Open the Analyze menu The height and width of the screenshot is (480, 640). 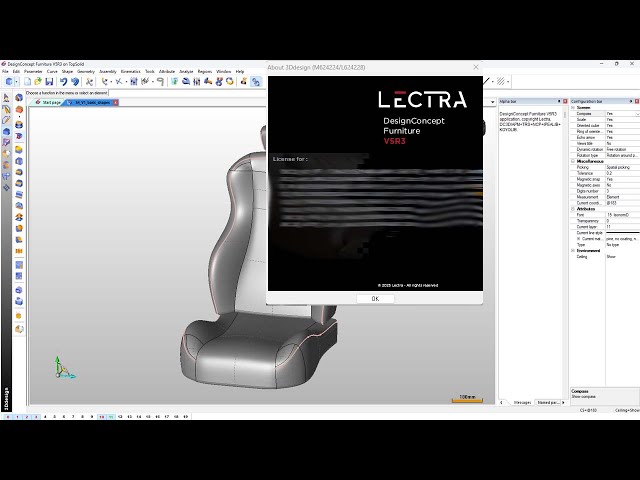[186, 71]
